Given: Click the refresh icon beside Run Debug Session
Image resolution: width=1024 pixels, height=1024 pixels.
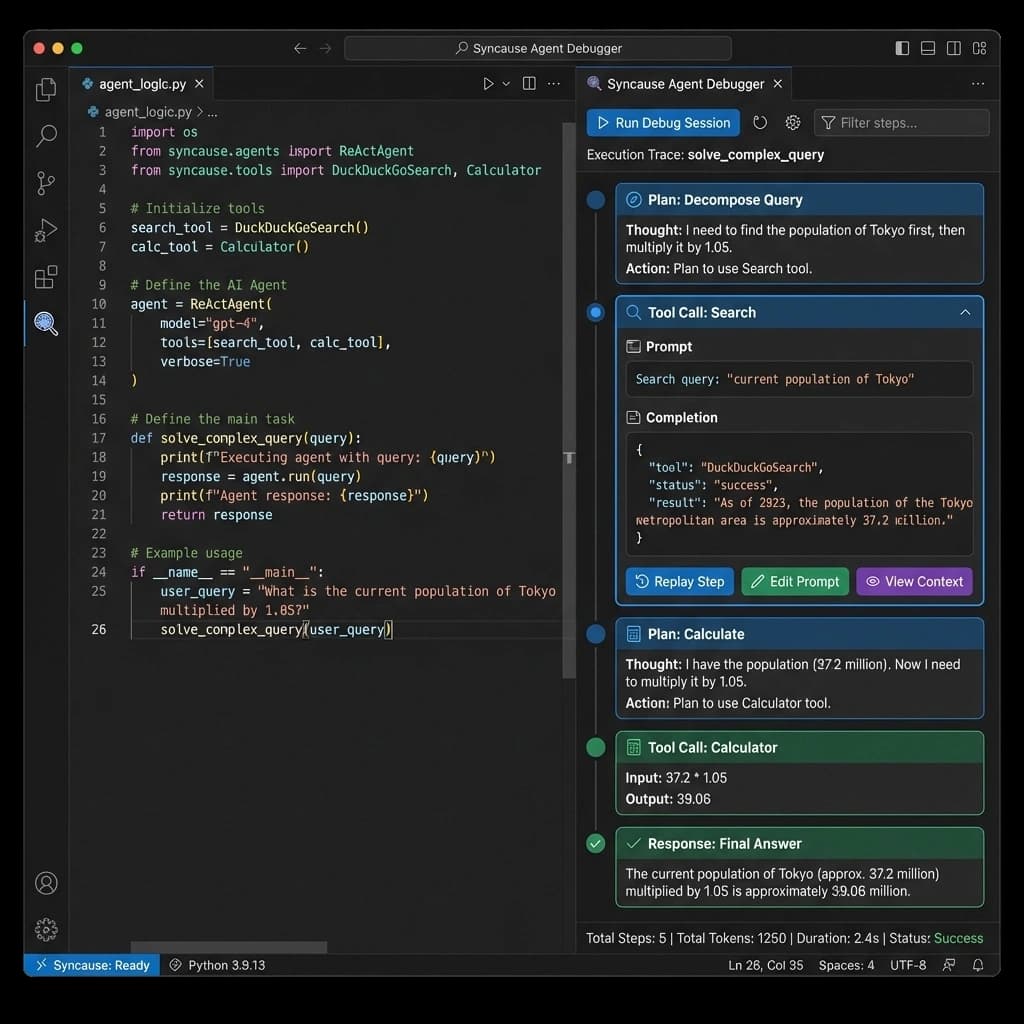Looking at the screenshot, I should [760, 122].
